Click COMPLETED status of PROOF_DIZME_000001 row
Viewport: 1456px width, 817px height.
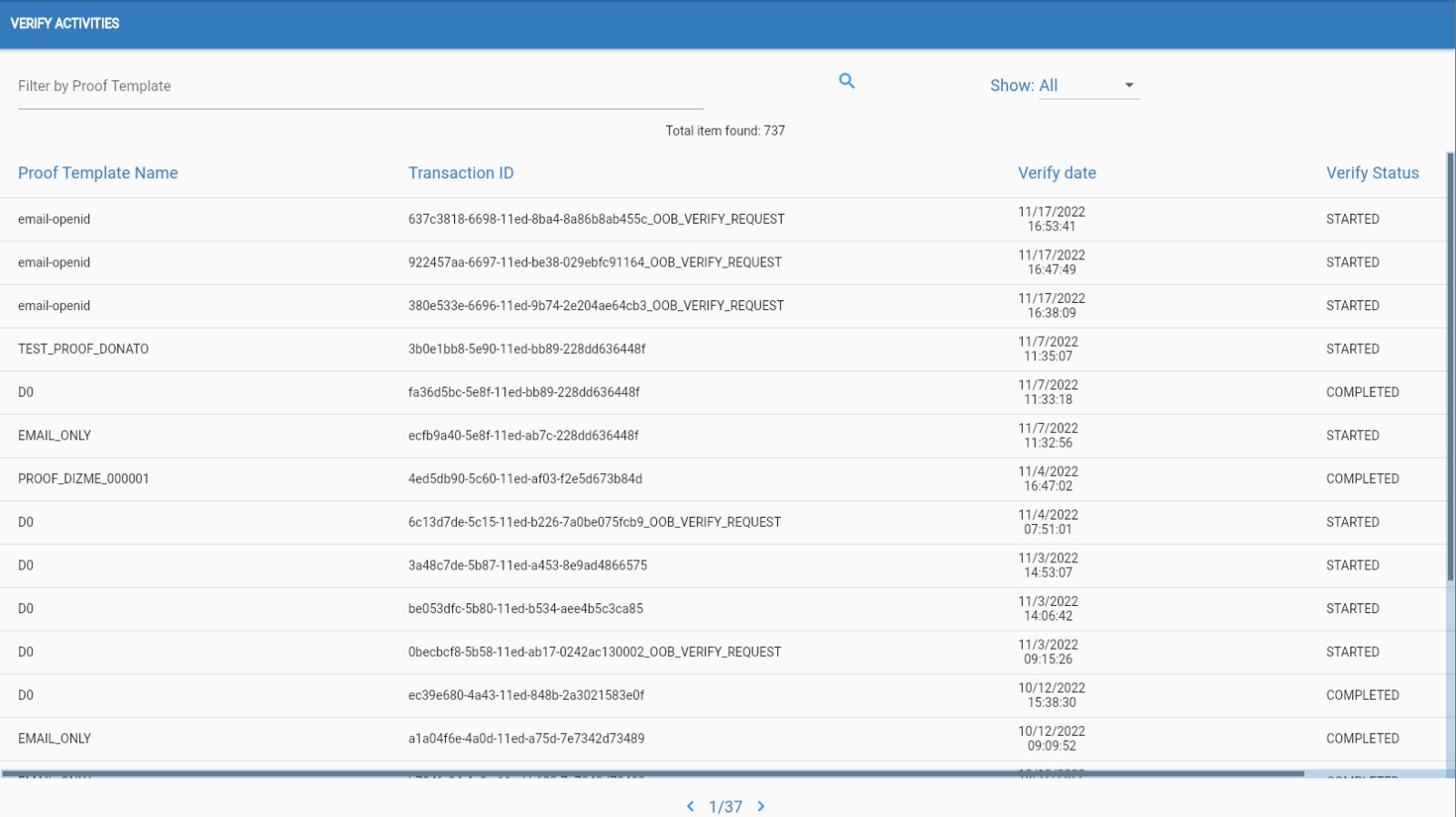click(1362, 479)
